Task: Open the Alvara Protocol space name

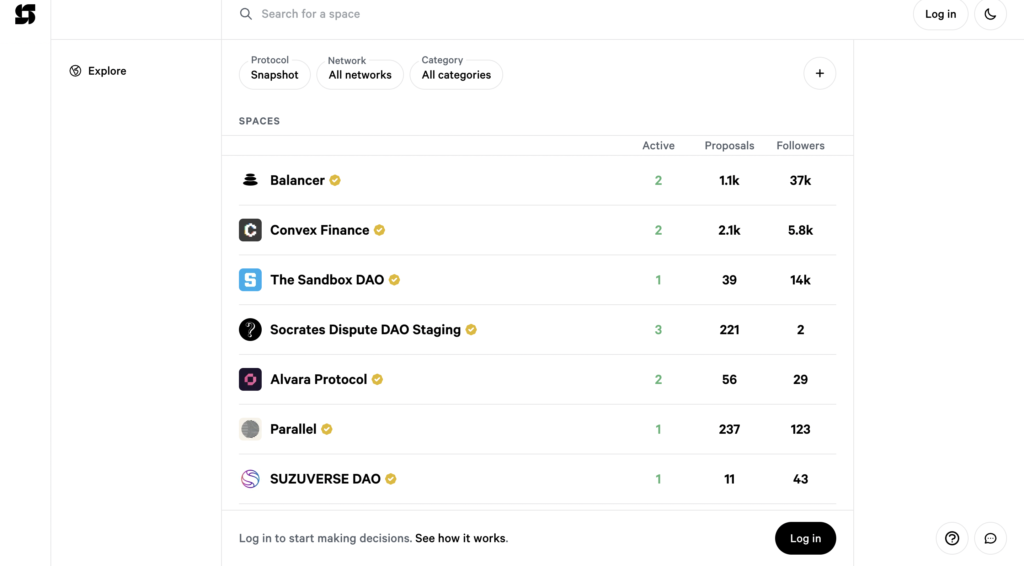Action: pos(319,379)
